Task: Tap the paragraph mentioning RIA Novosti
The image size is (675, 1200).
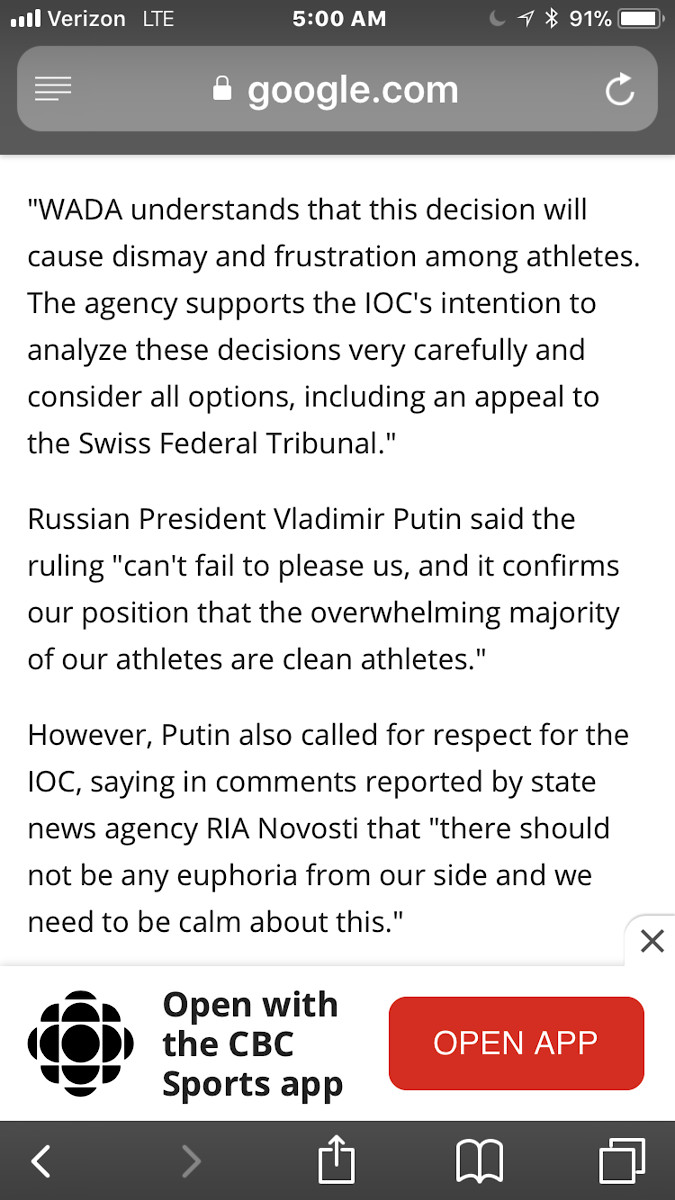Action: 328,828
